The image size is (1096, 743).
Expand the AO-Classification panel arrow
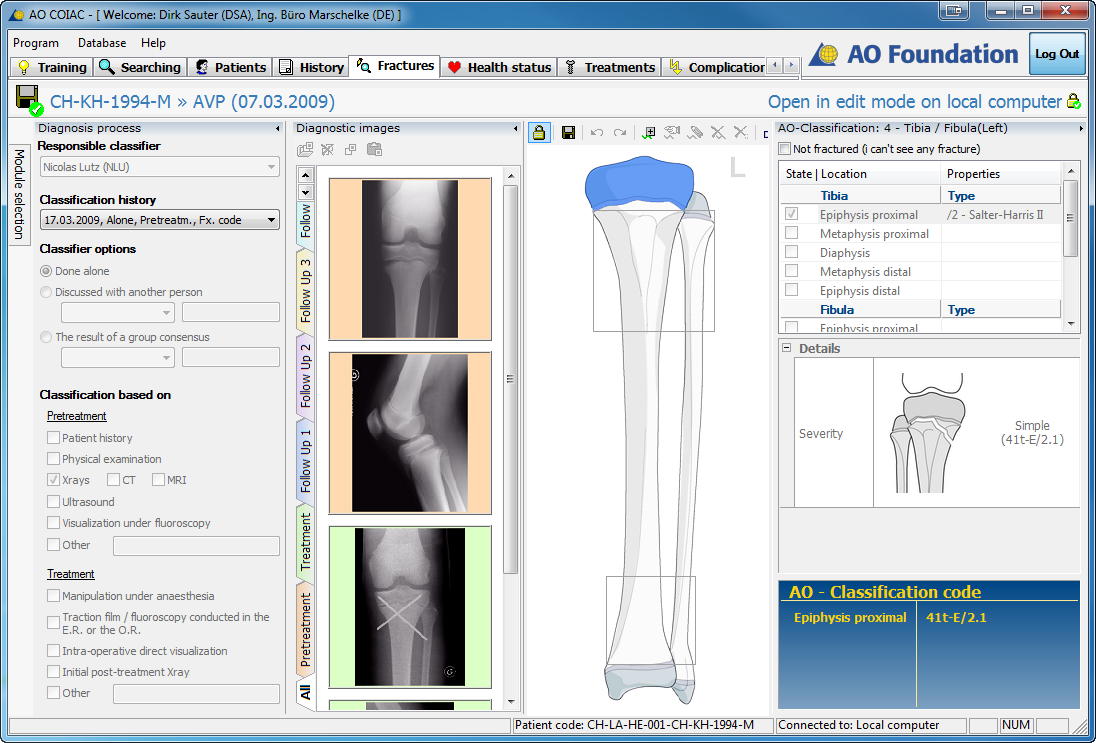pyautogui.click(x=1081, y=129)
